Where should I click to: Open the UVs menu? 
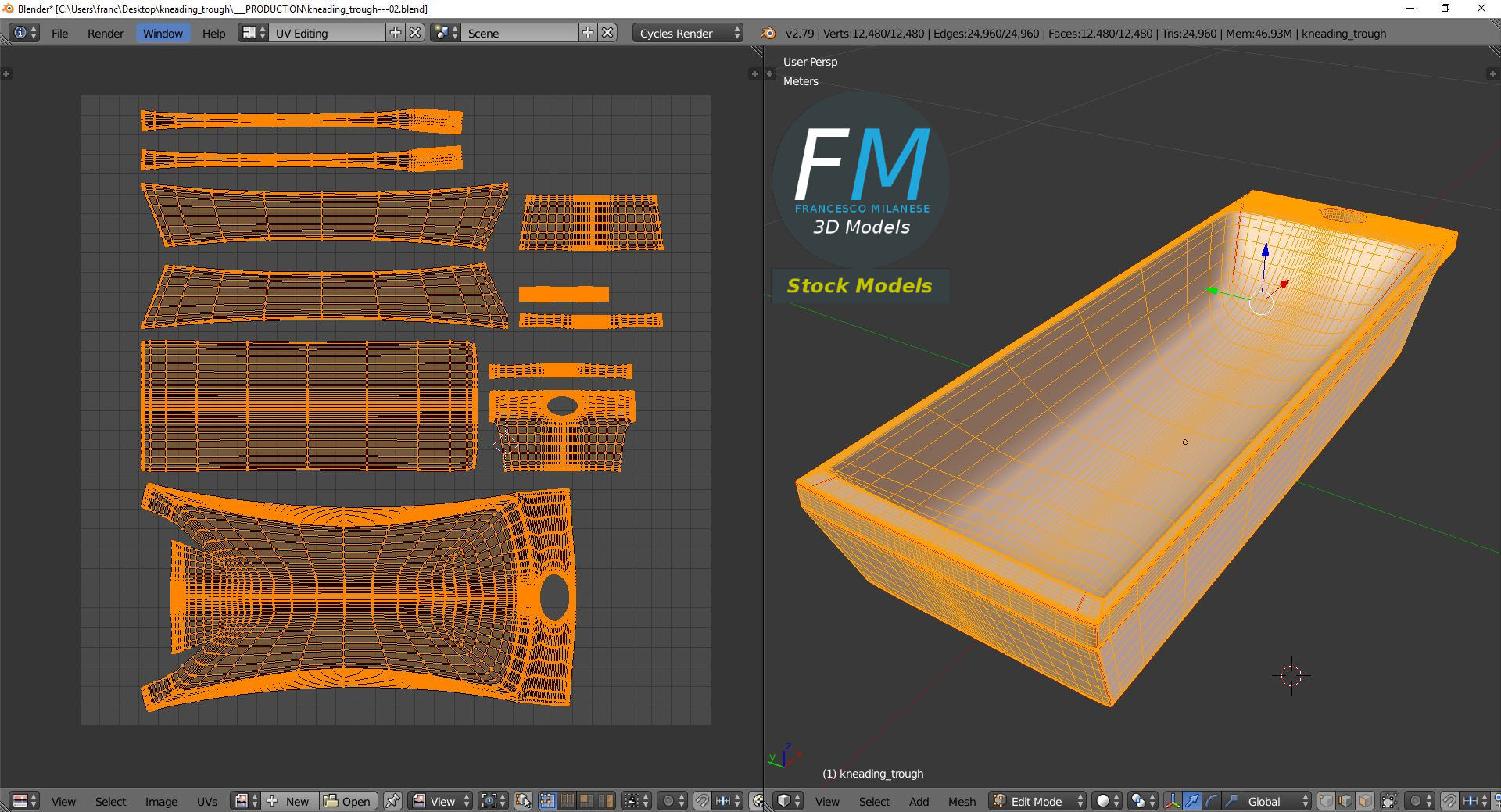click(x=207, y=801)
